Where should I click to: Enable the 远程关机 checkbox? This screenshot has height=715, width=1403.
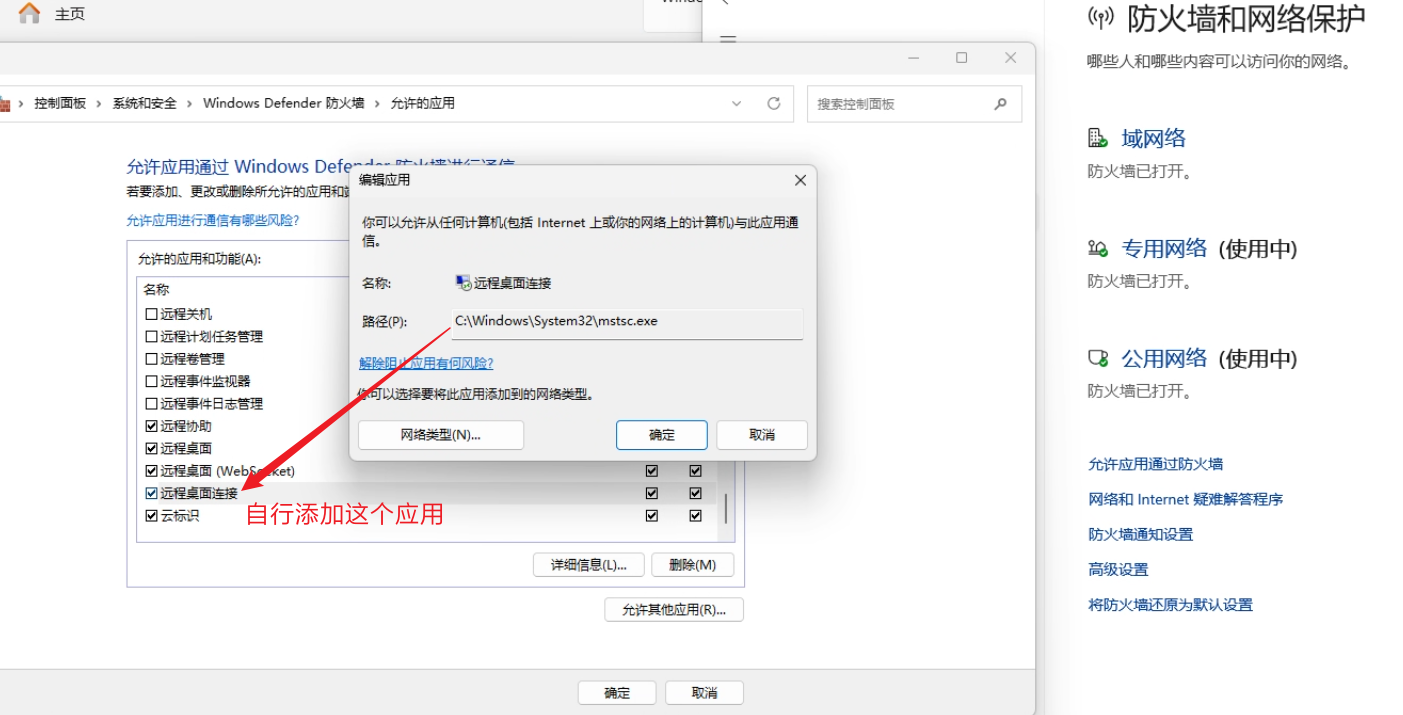(x=151, y=314)
